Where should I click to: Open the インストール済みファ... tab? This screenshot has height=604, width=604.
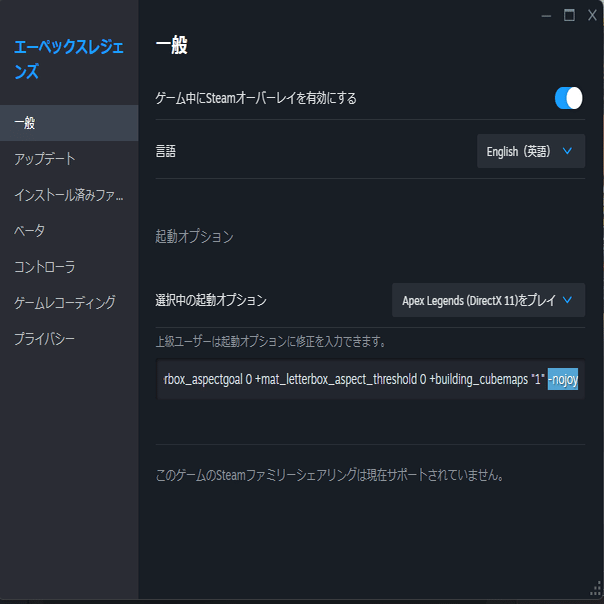69,195
